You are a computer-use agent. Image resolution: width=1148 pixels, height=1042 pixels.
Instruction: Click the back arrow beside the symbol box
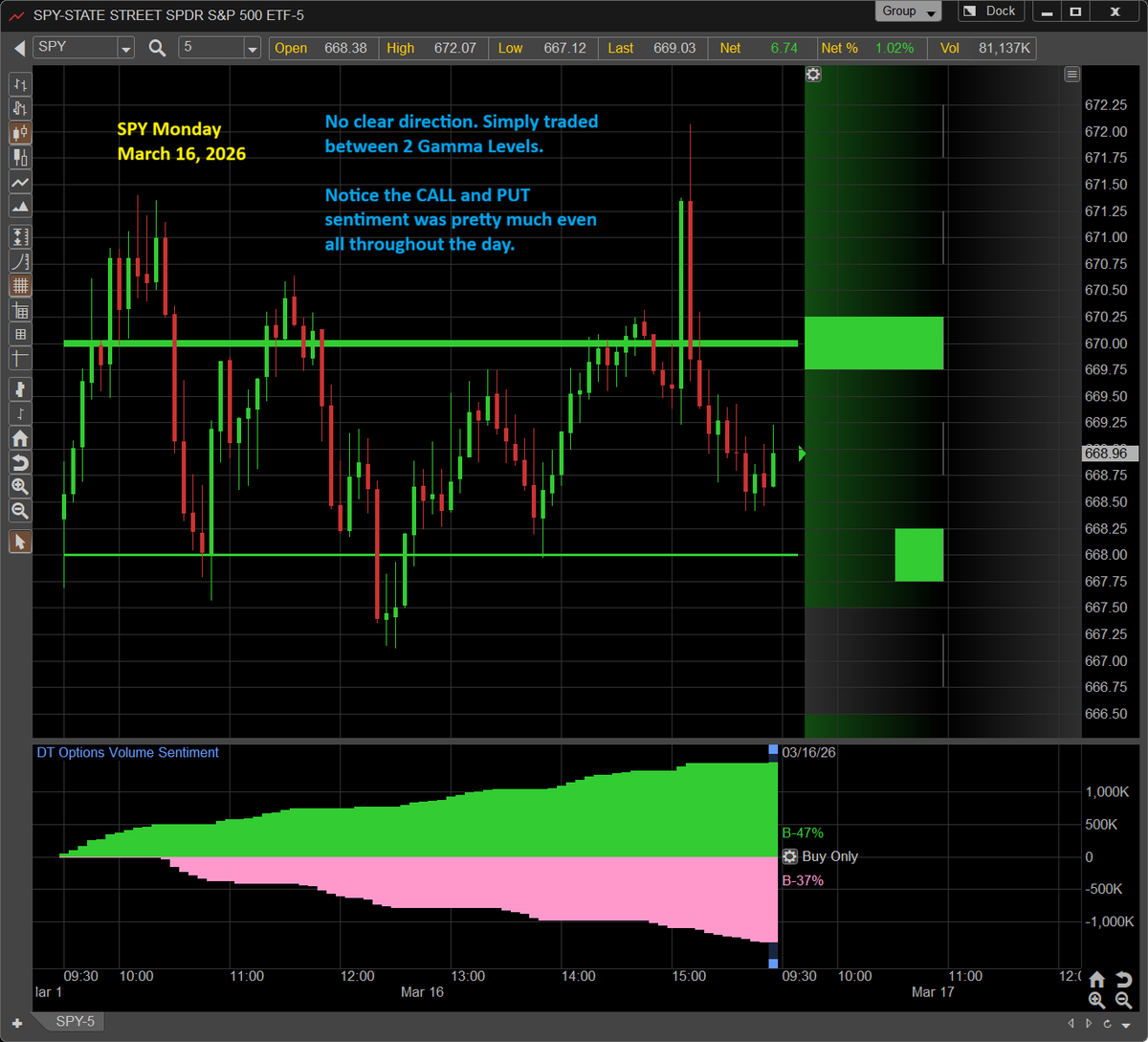19,48
